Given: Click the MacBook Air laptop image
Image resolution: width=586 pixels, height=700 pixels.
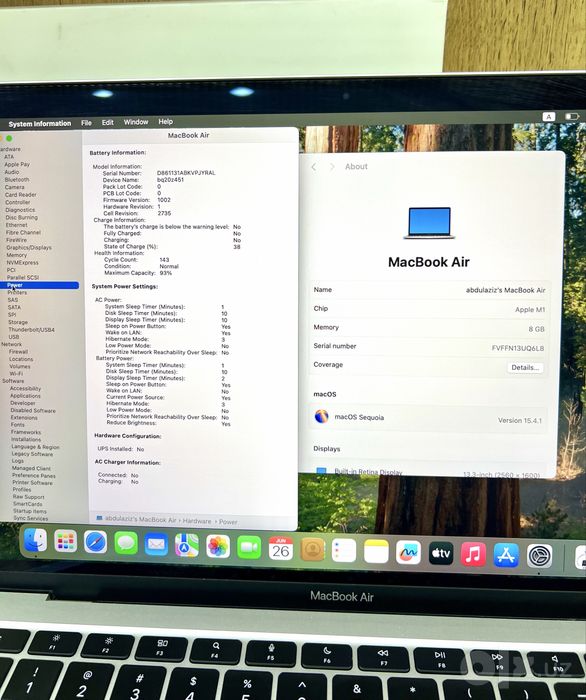Looking at the screenshot, I should pos(429,222).
